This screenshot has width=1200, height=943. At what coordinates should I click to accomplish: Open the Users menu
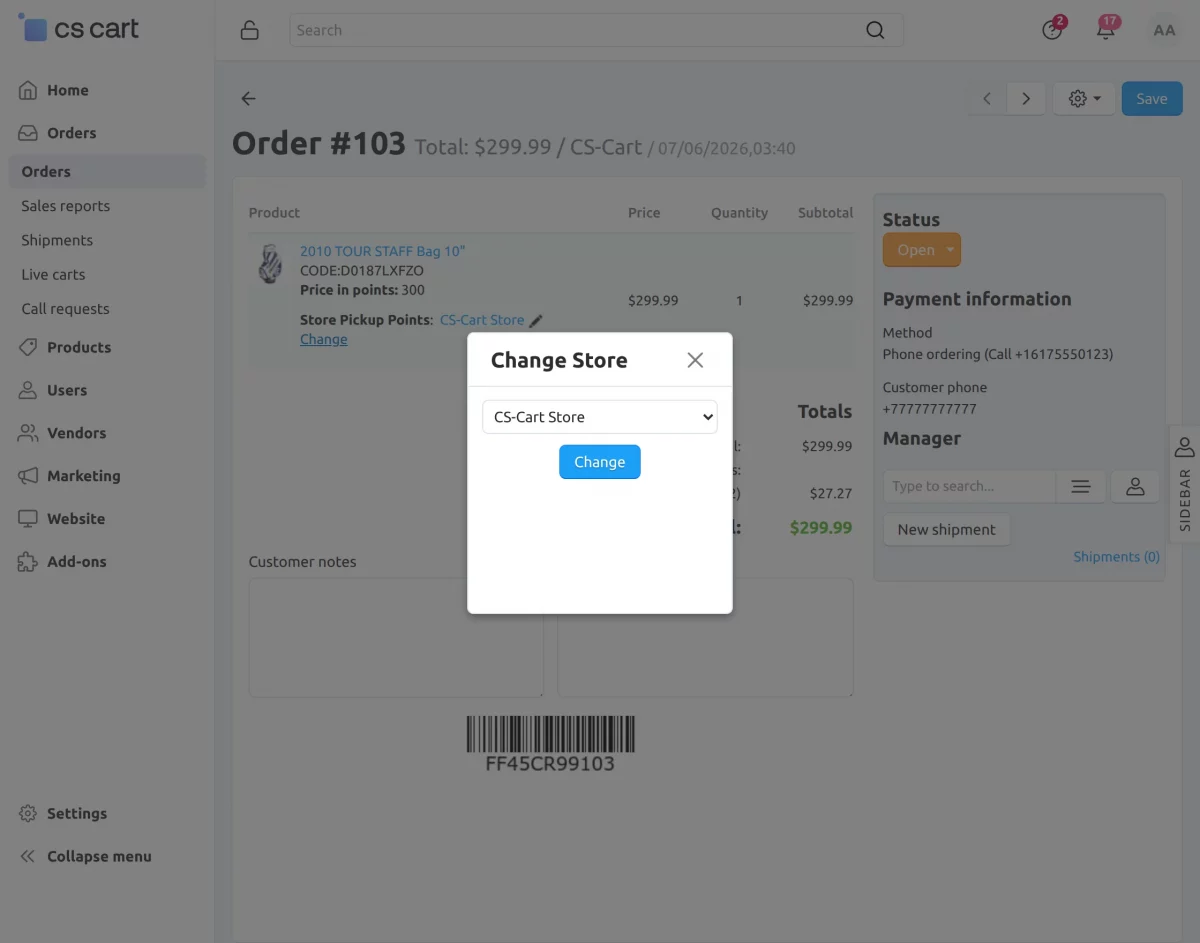[x=67, y=390]
